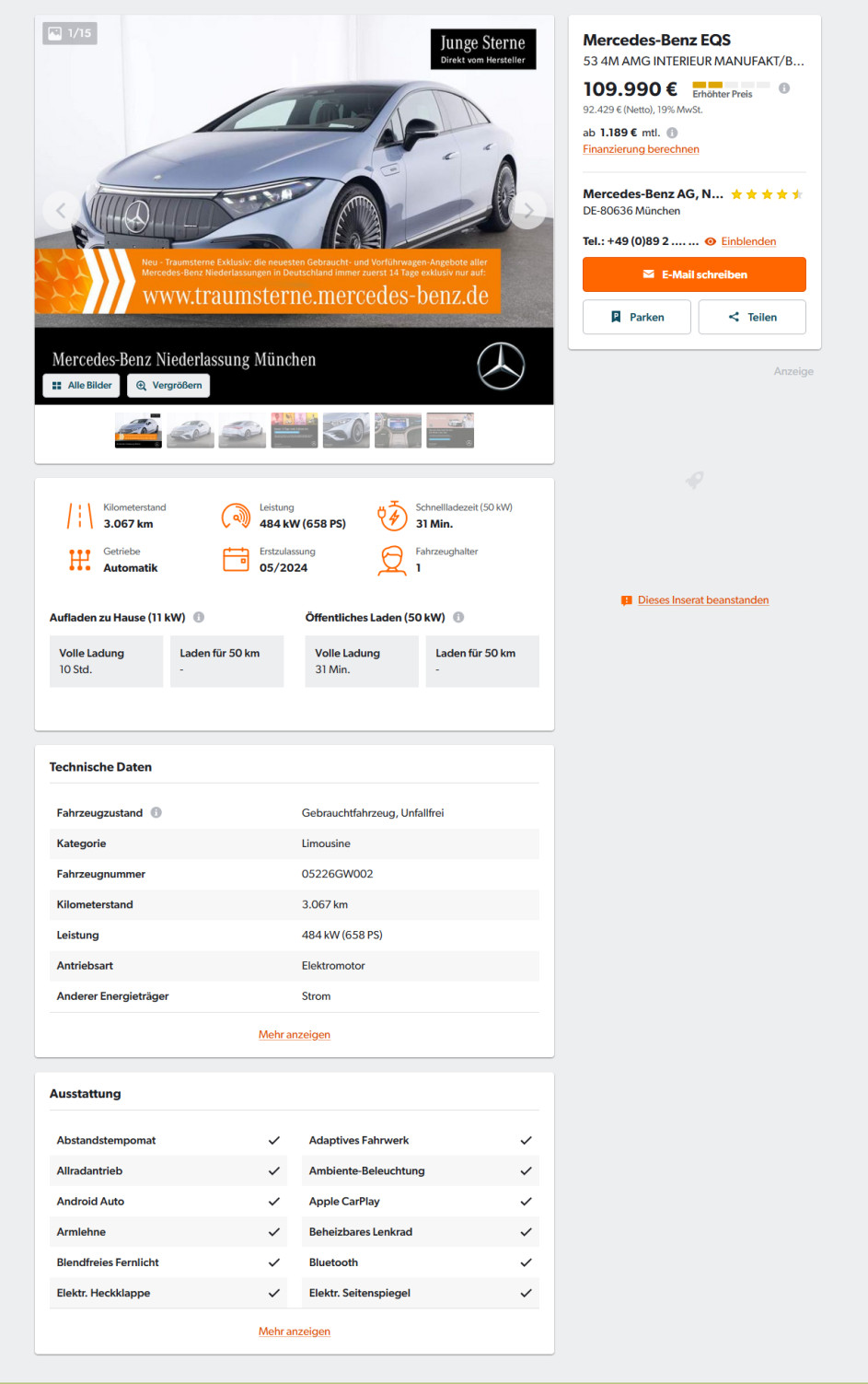The height and width of the screenshot is (1384, 868).
Task: Click the Allradantrieb checkmark
Action: (x=273, y=1171)
